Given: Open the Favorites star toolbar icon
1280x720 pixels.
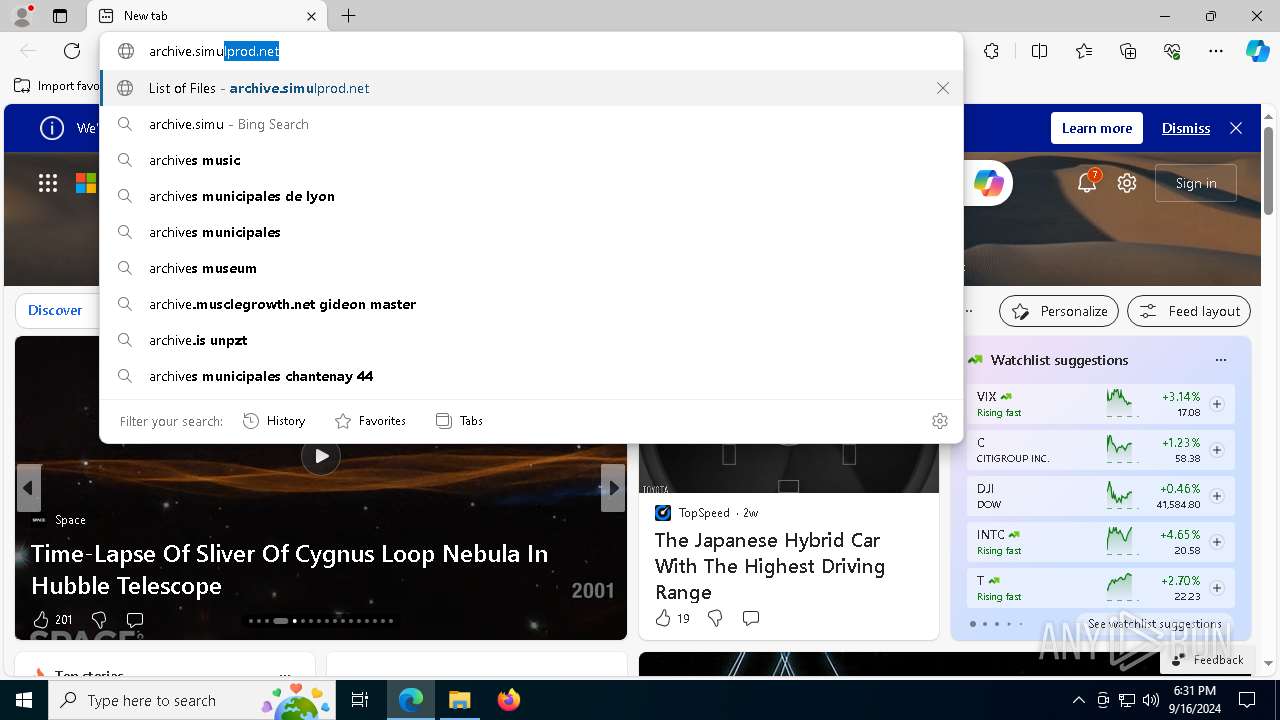Looking at the screenshot, I should click(1084, 51).
